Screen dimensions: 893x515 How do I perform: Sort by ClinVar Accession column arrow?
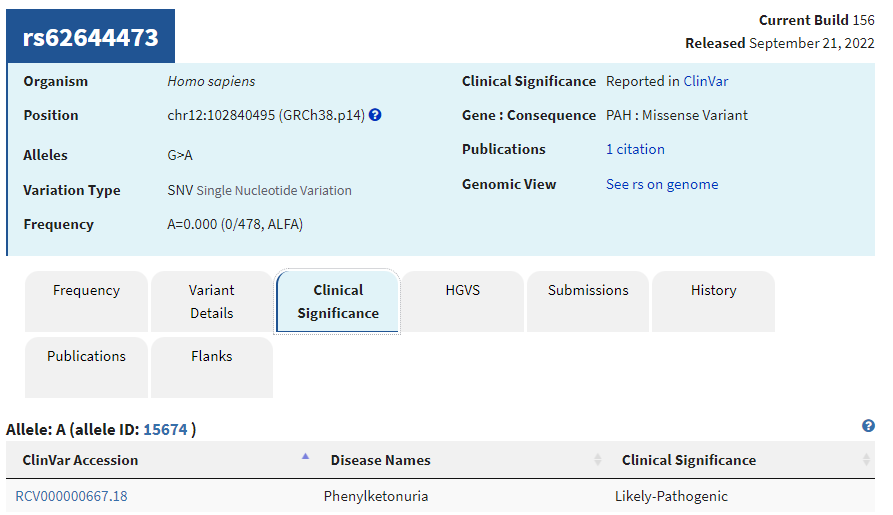click(x=305, y=456)
